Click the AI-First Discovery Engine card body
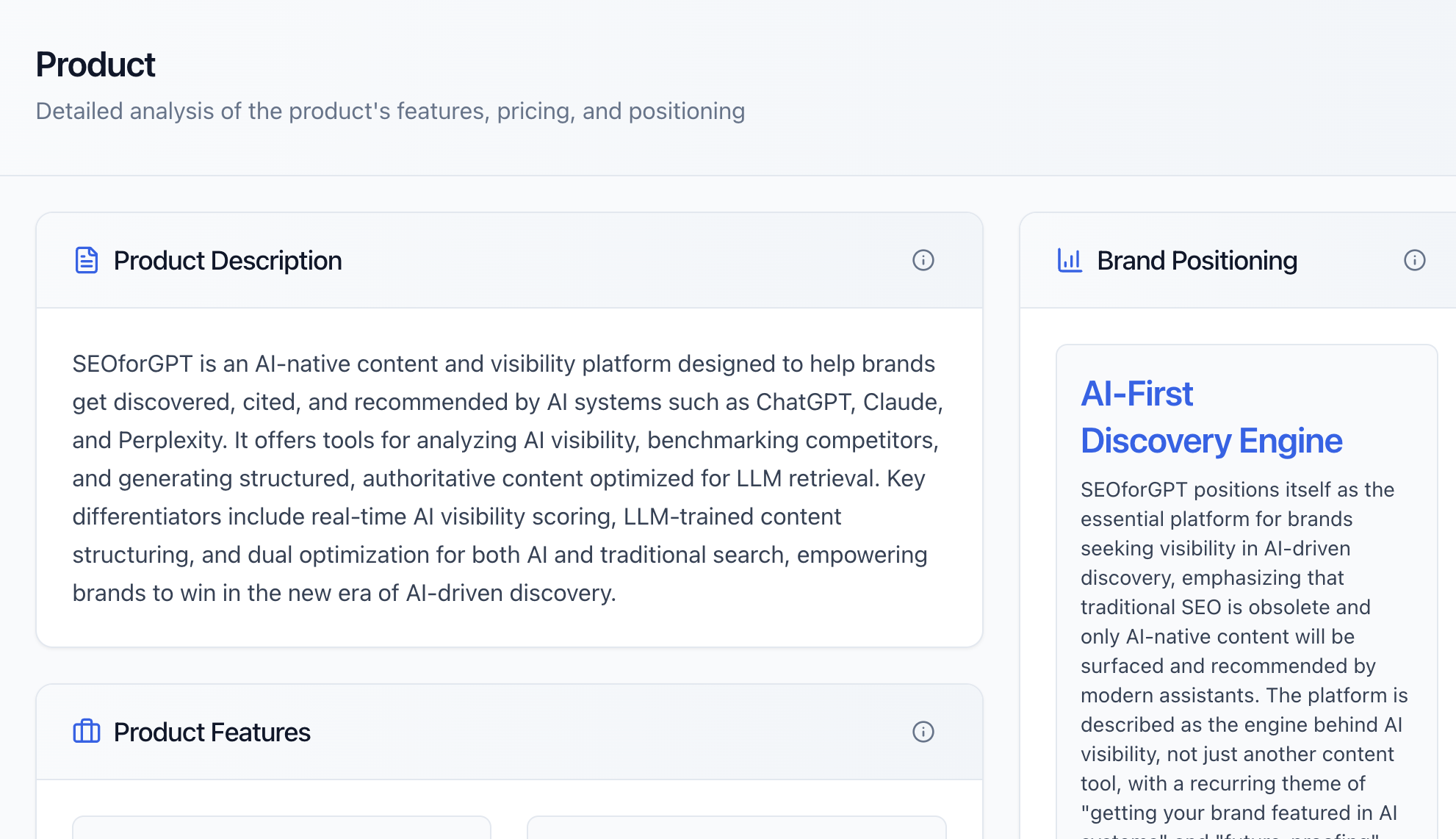1456x839 pixels. (1244, 588)
